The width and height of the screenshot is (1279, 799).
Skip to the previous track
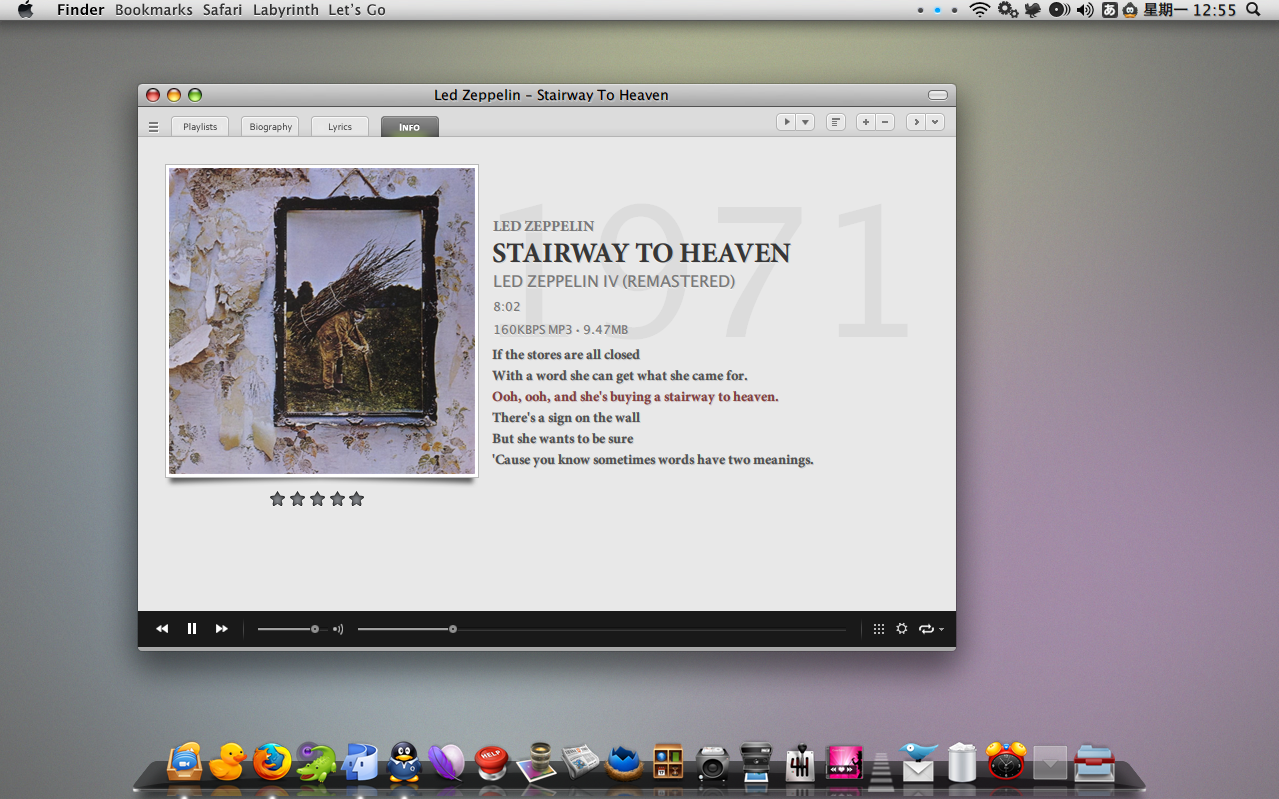tap(162, 629)
